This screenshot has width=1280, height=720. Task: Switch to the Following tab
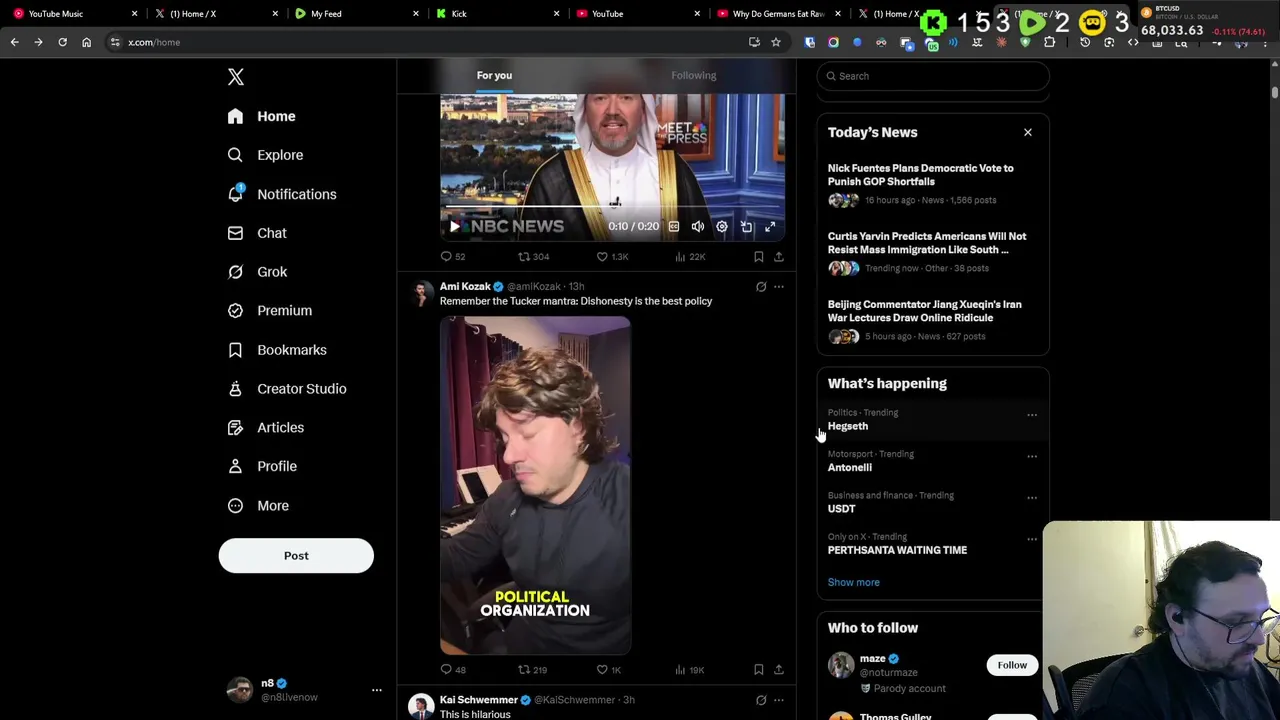click(694, 76)
